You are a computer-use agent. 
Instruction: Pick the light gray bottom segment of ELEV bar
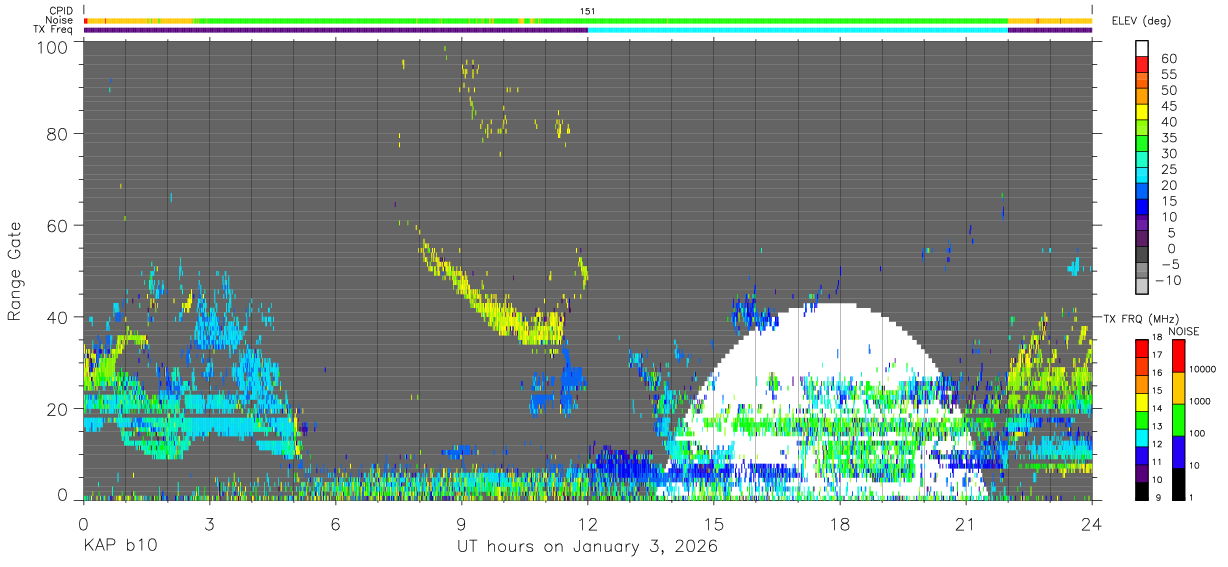(1141, 287)
